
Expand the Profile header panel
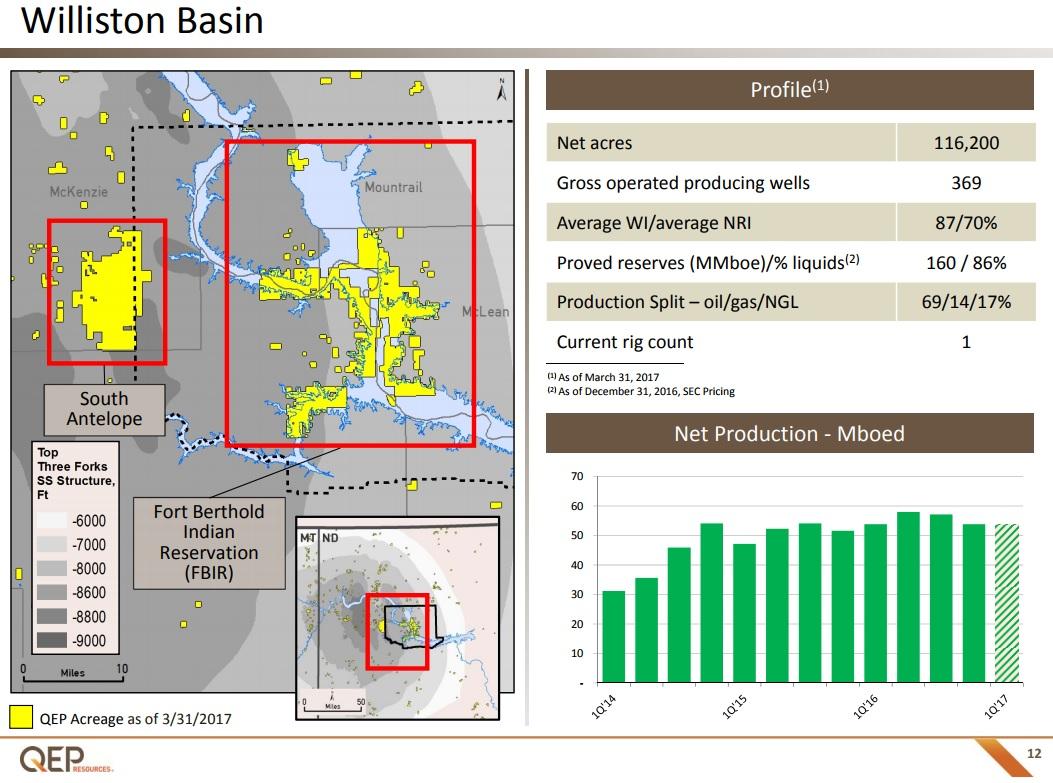[789, 88]
